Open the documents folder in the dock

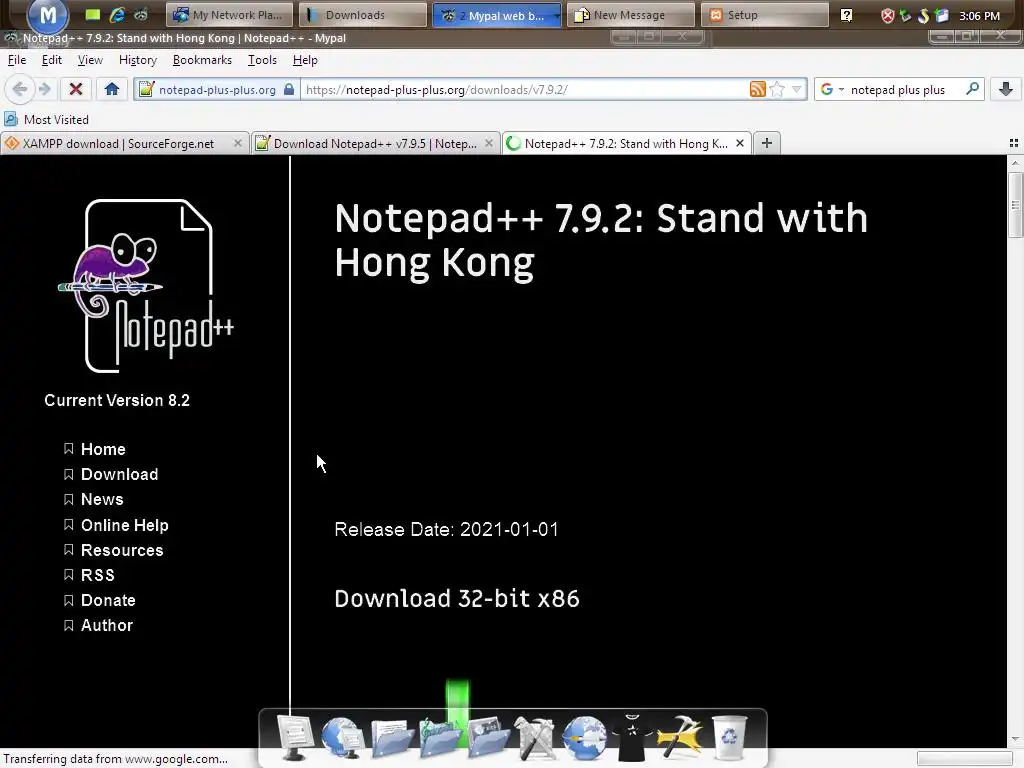click(x=392, y=738)
